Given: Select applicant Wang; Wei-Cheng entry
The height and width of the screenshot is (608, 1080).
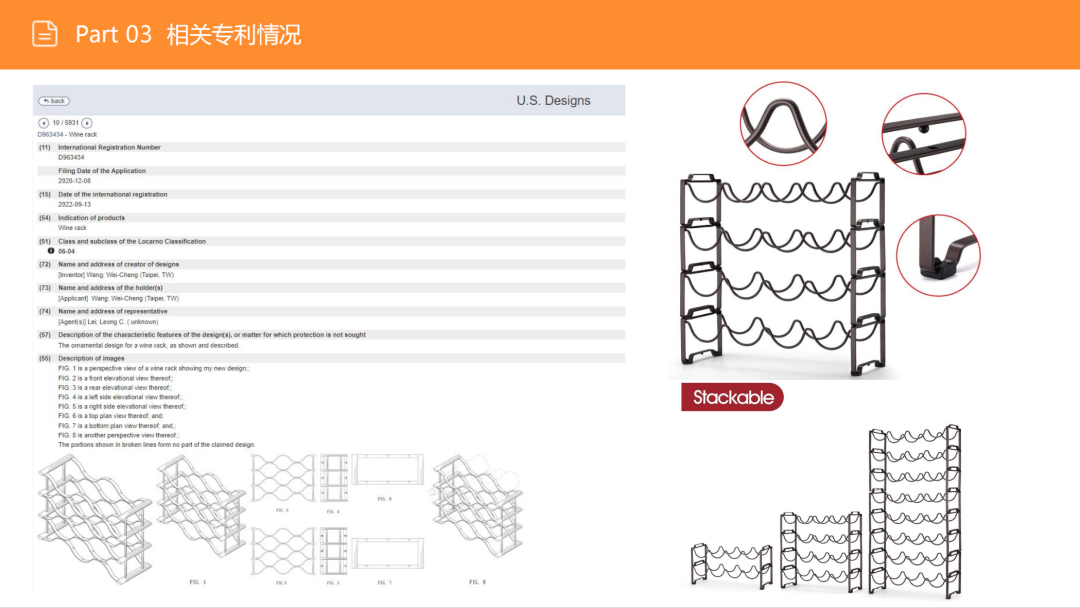Looking at the screenshot, I should tap(118, 299).
